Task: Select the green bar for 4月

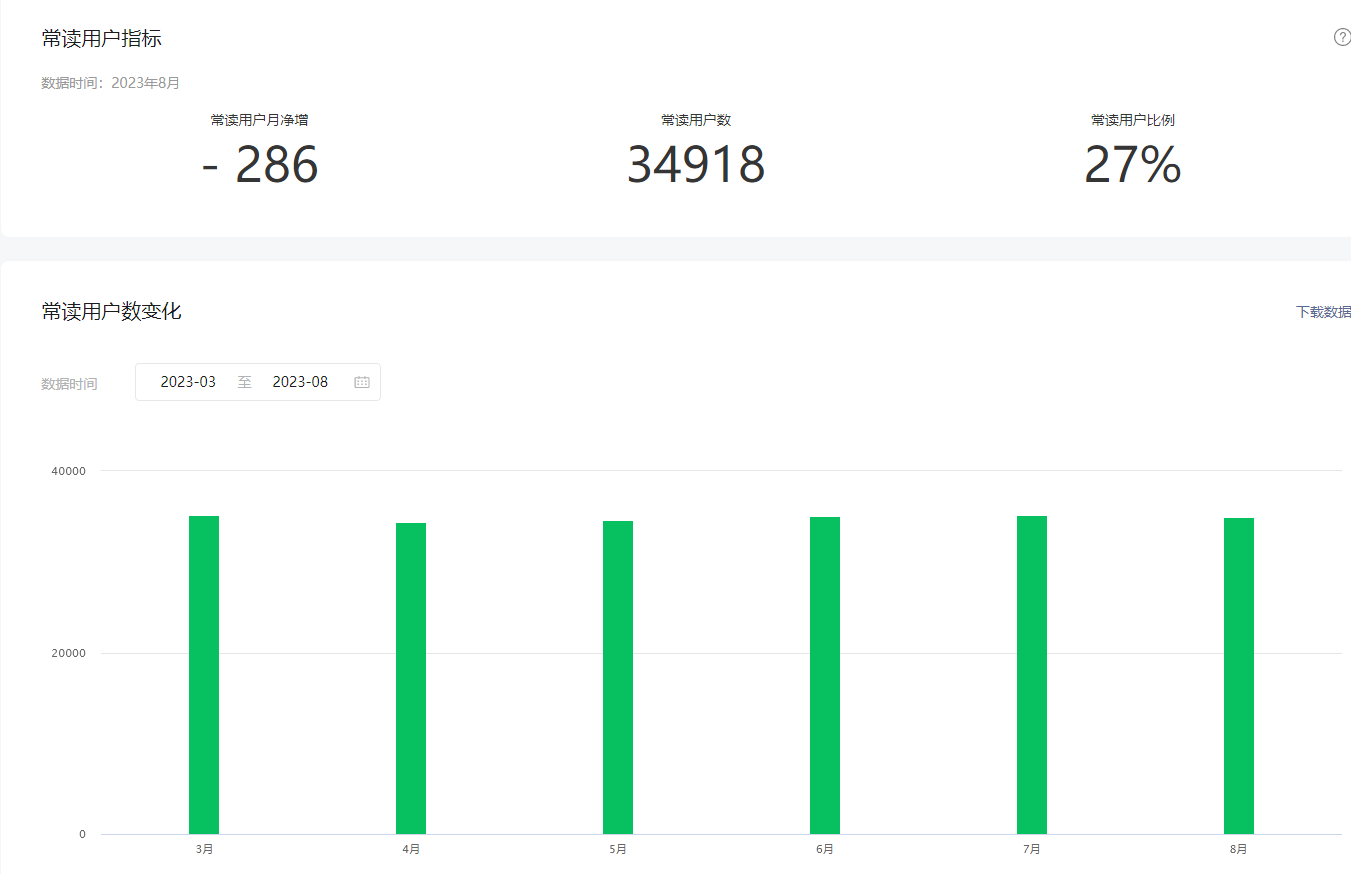Action: coord(411,678)
